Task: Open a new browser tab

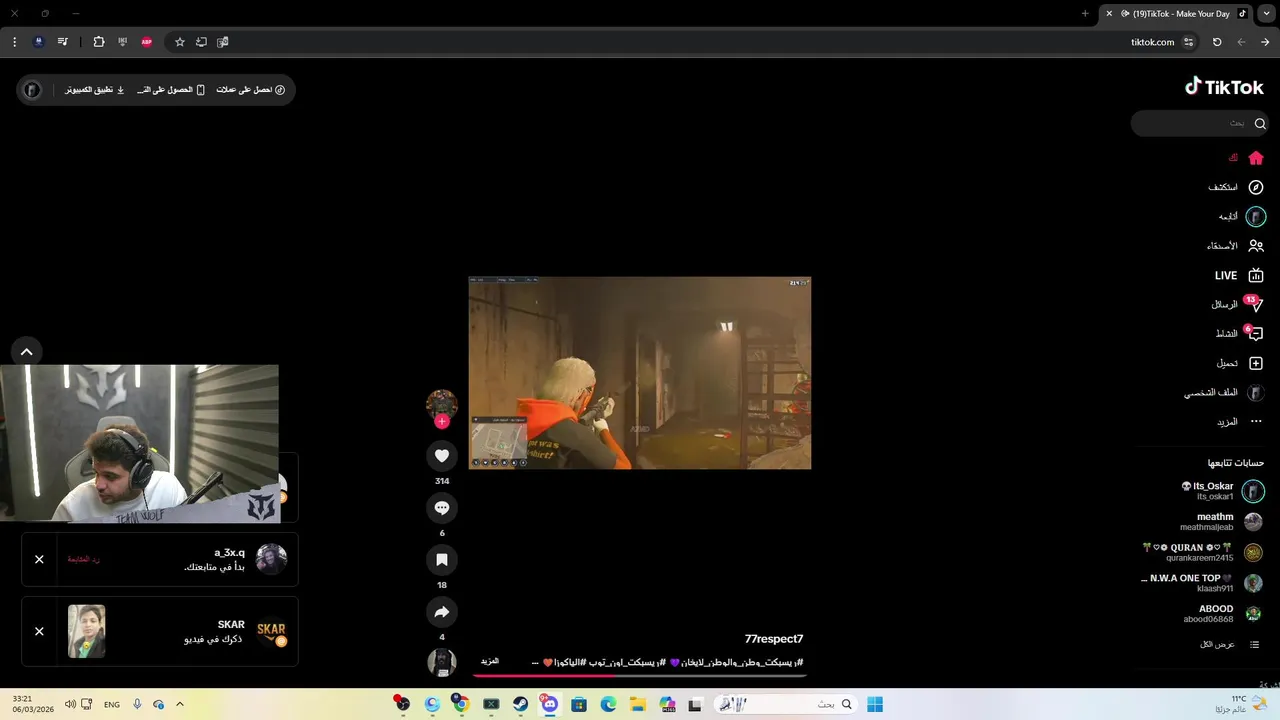Action: (1085, 14)
